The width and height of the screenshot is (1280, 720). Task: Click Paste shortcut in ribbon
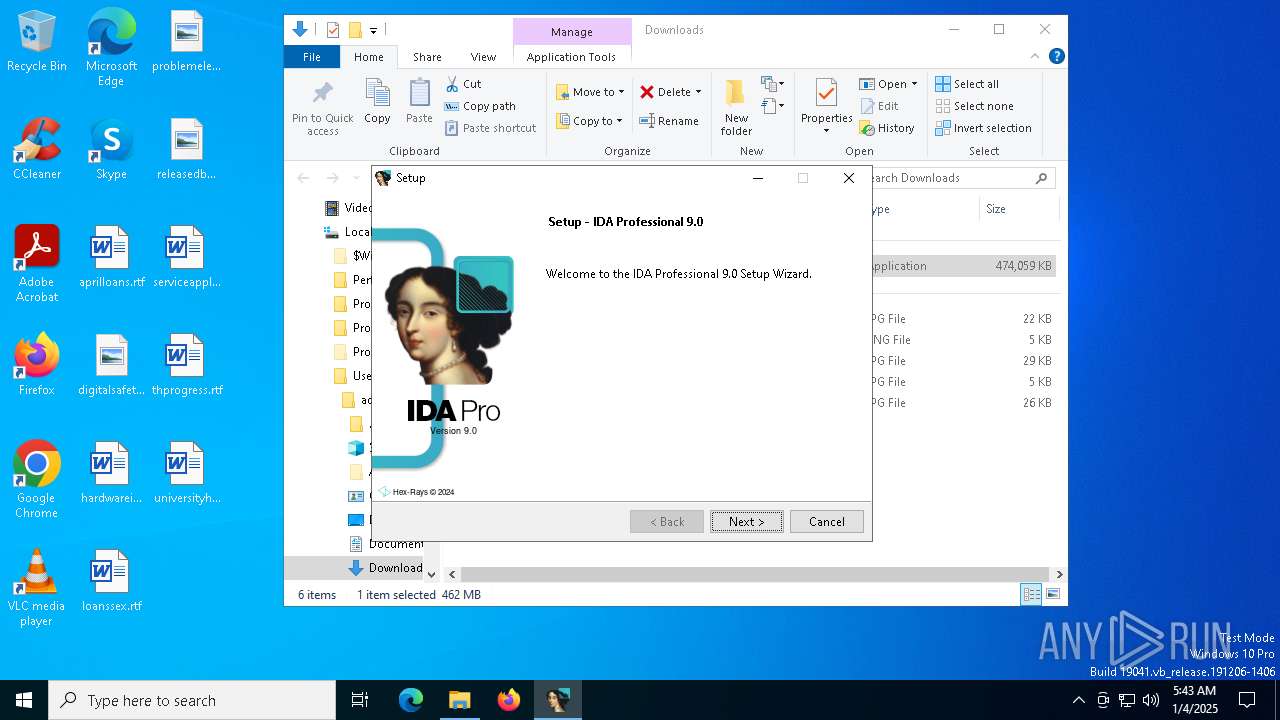tap(490, 128)
